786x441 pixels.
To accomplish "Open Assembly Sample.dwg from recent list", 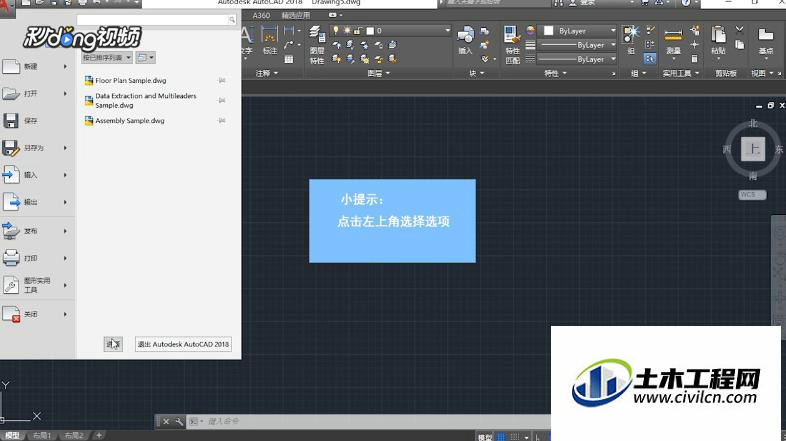I will tap(124, 121).
